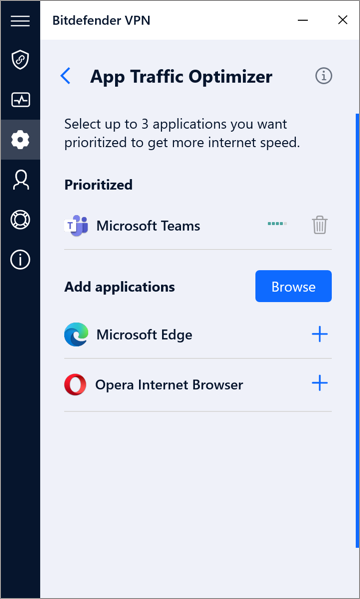Click the blue vertical scrollbar
Image resolution: width=360 pixels, height=599 pixels.
click(x=357, y=330)
